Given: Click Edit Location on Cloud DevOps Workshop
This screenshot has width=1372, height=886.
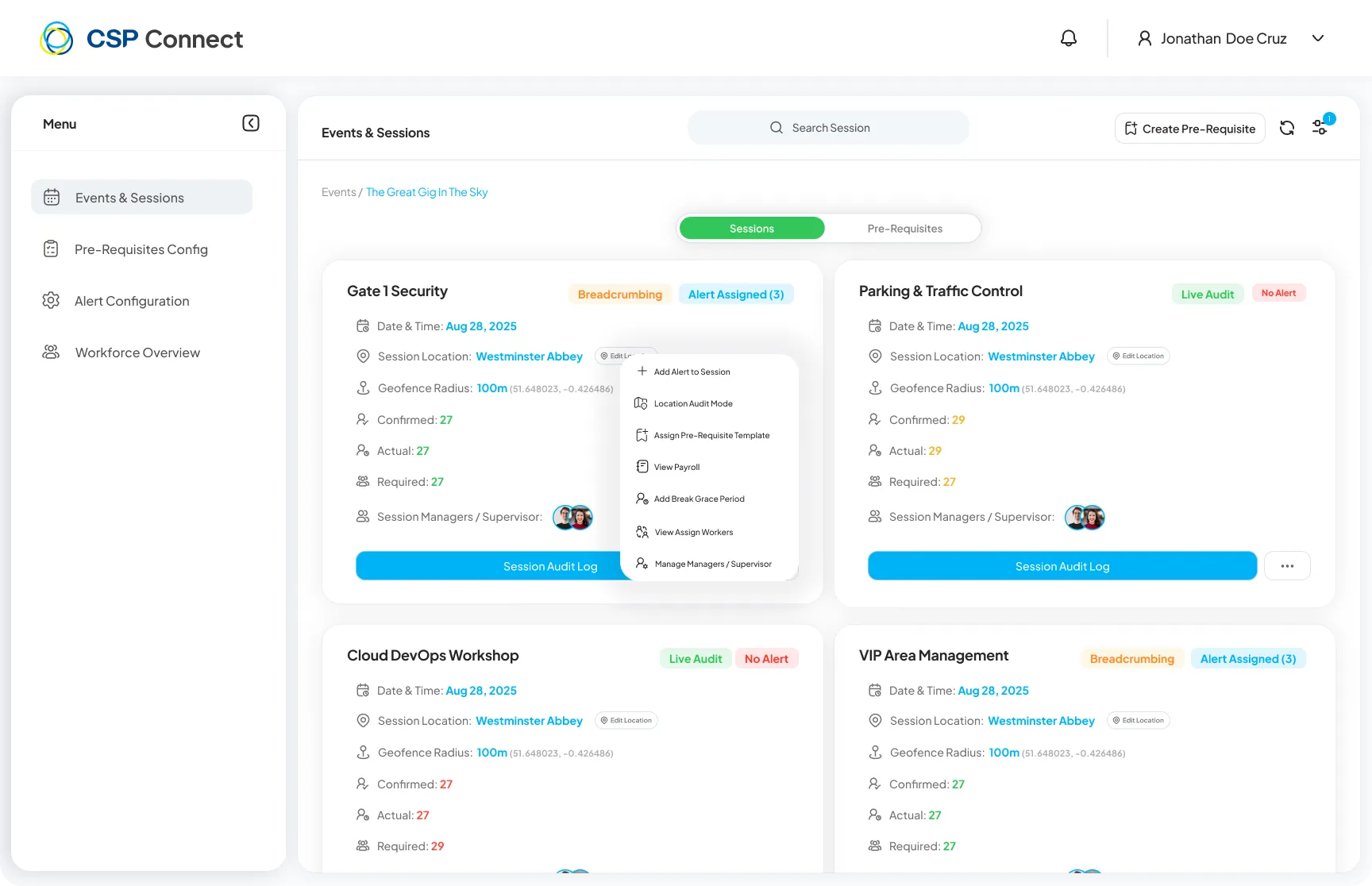Looking at the screenshot, I should pos(626,721).
